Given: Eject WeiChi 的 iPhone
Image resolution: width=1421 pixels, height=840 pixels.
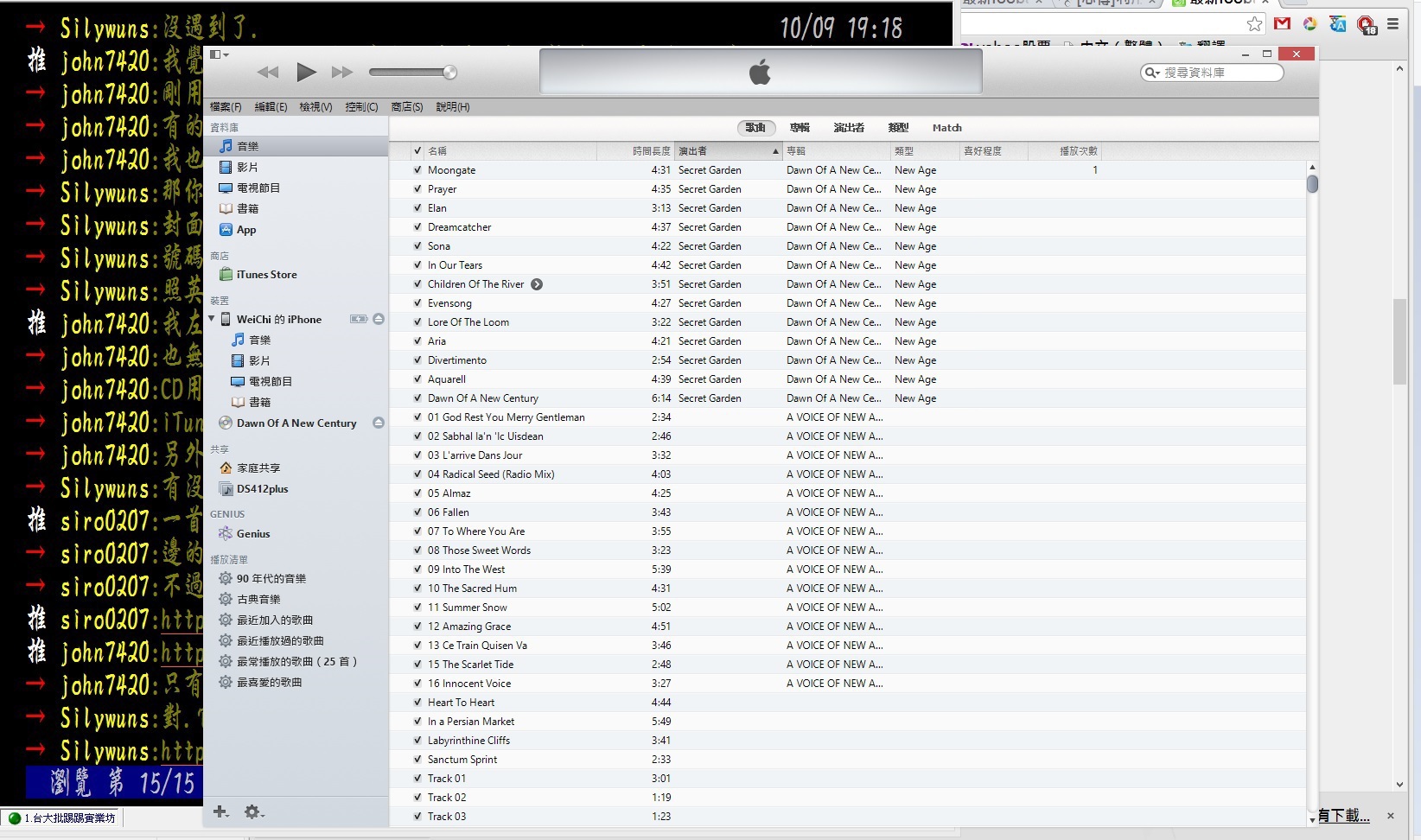Looking at the screenshot, I should tap(379, 319).
